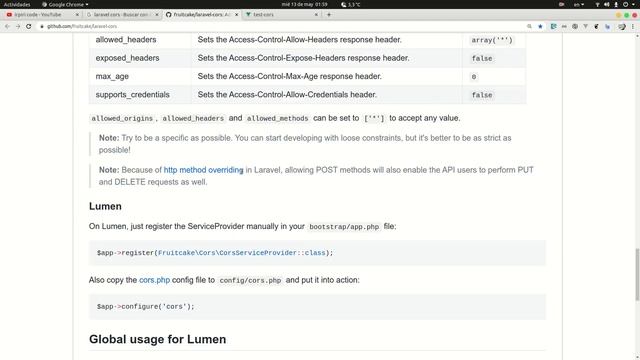This screenshot has height=360, width=640.
Task: Open the keyboard language dropdown
Action: tap(579, 4)
